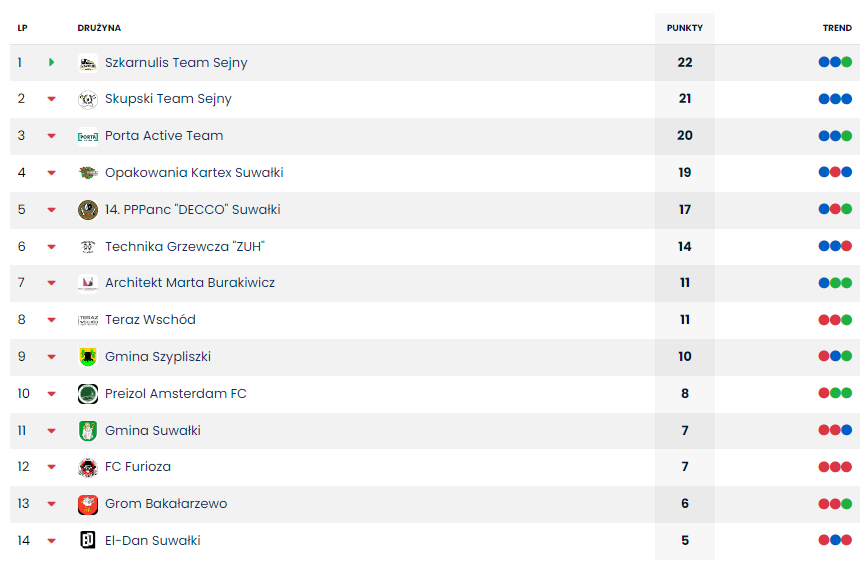Sort the table by the PUNKTY column header
866x578 pixels.
tap(685, 28)
